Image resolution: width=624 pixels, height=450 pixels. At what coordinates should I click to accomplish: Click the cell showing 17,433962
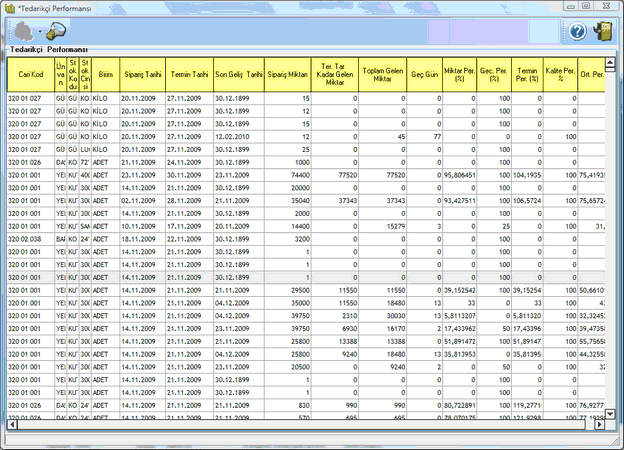(459, 329)
